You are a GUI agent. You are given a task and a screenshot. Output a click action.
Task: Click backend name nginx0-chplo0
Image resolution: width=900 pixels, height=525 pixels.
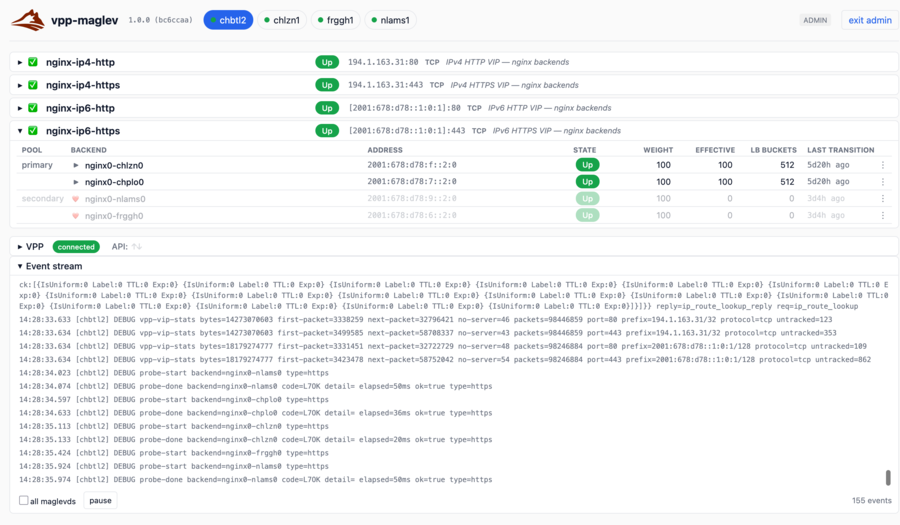click(114, 182)
